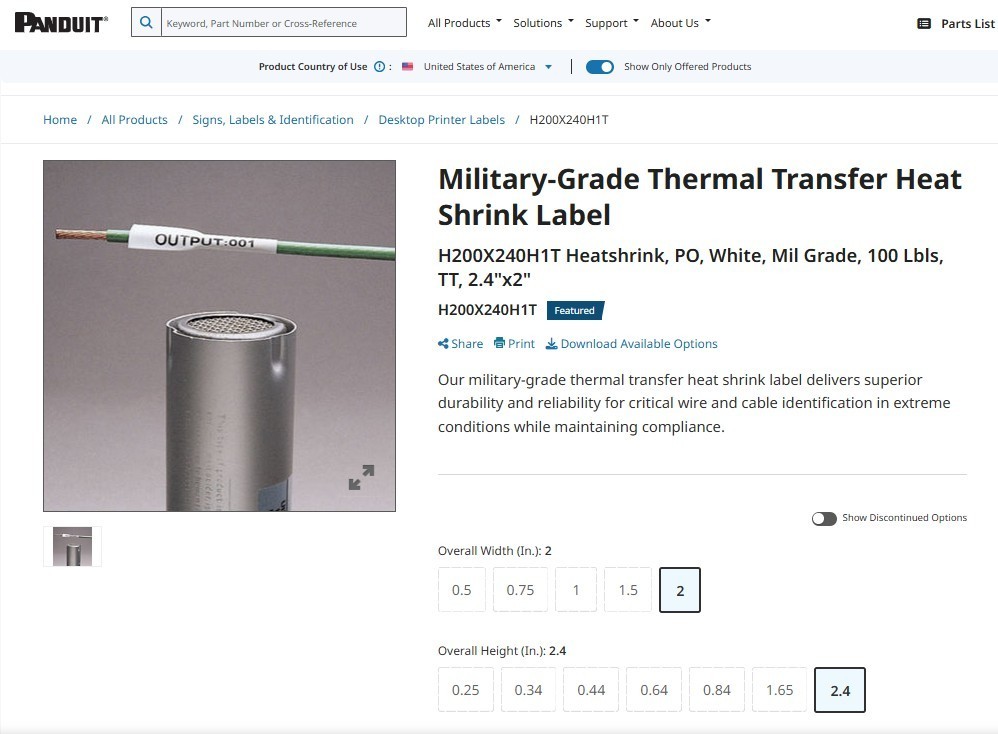Select overall width 1
This screenshot has height=734, width=998.
coord(576,590)
